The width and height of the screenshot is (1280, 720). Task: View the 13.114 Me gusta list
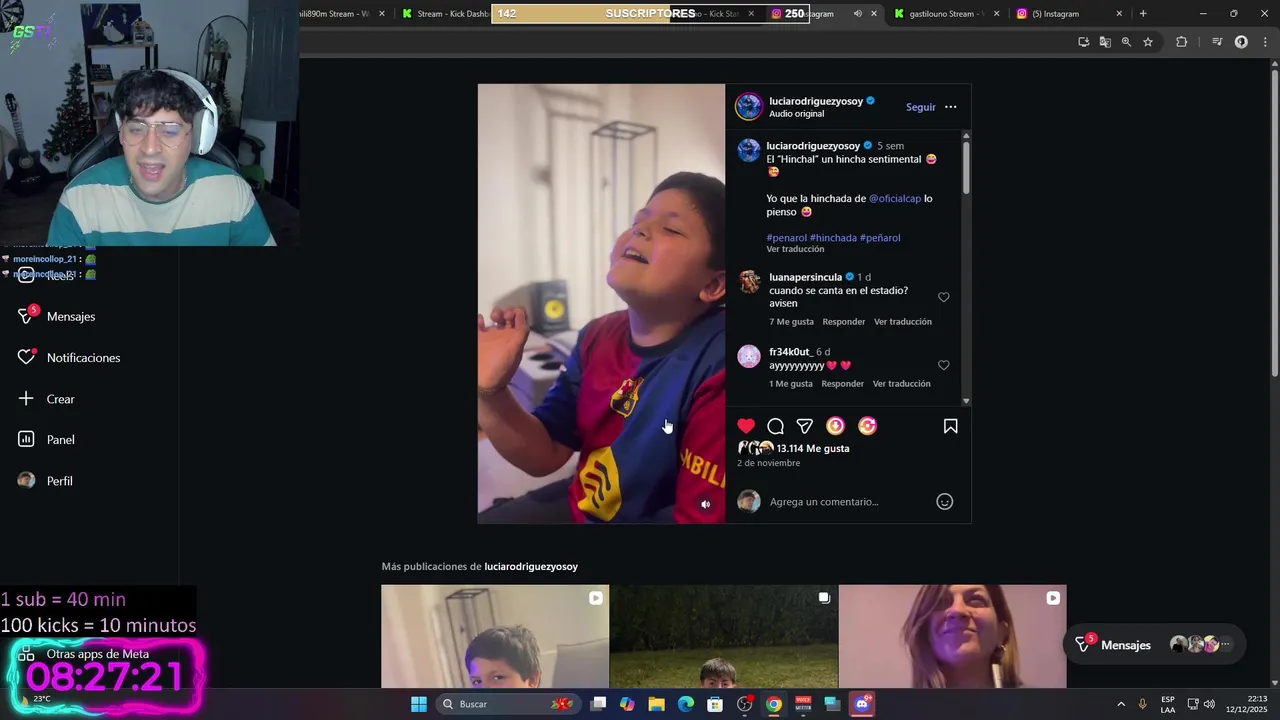tap(812, 449)
